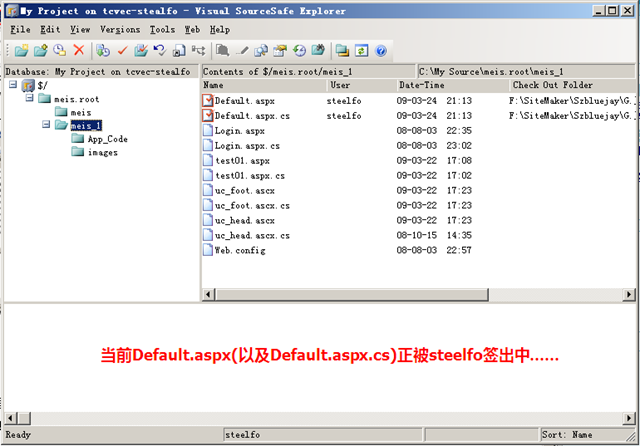Image resolution: width=640 pixels, height=446 pixels.
Task: Click the Undo Check Out arrow icon
Action: (x=159, y=50)
